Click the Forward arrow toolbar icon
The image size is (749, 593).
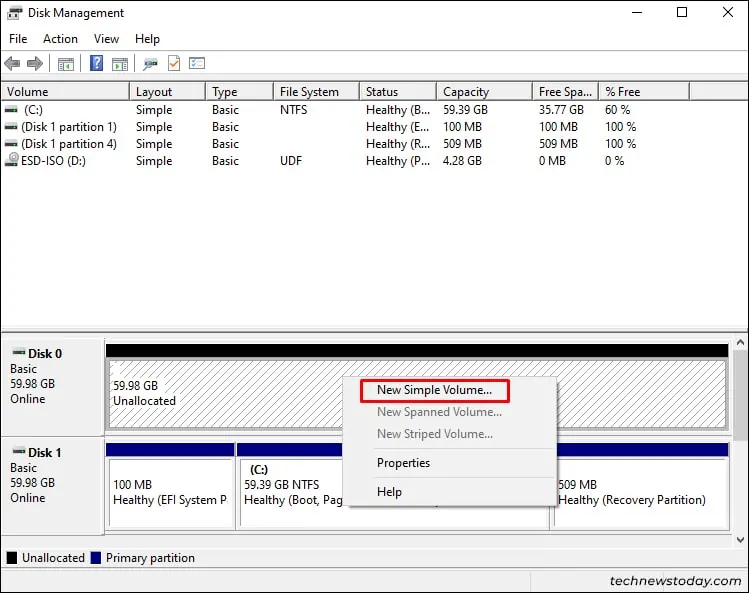[x=35, y=63]
